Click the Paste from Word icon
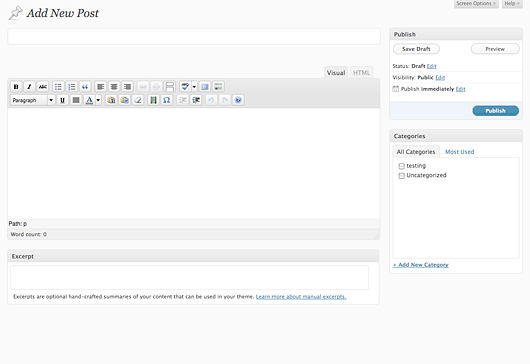This screenshot has height=364, width=530. 125,100
